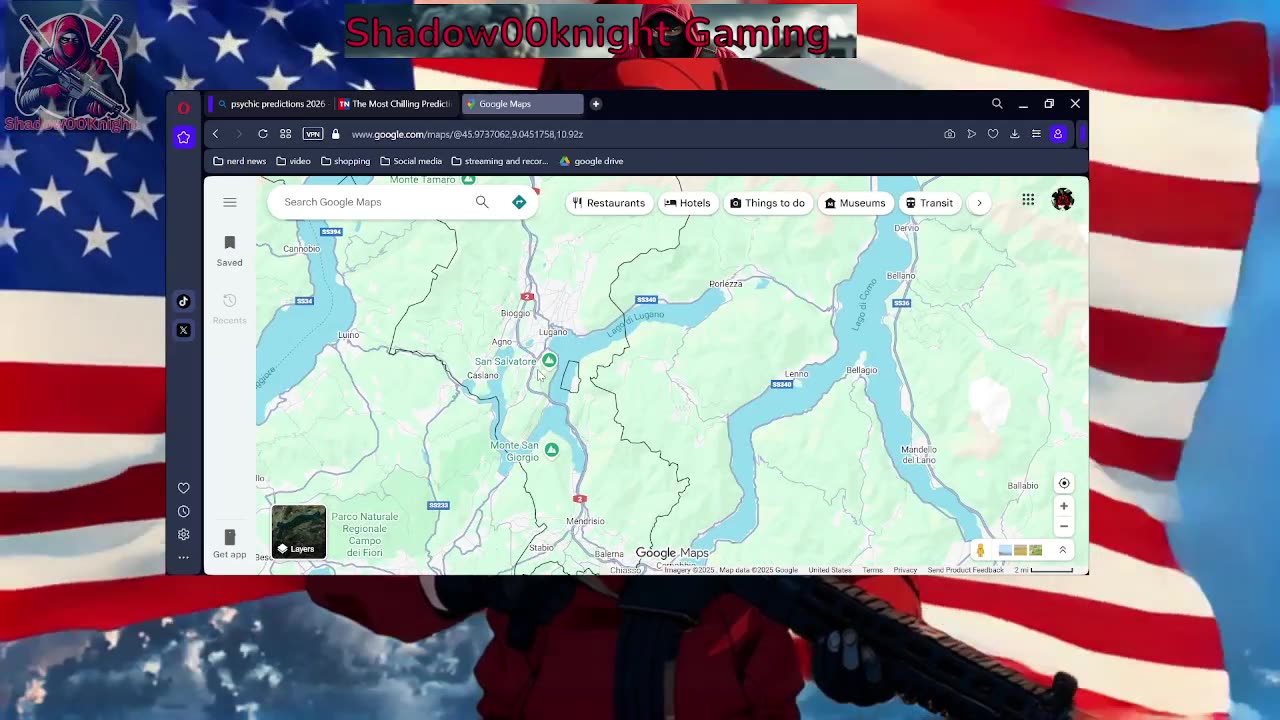Click the Monte San Giorgio park marker

pos(551,450)
